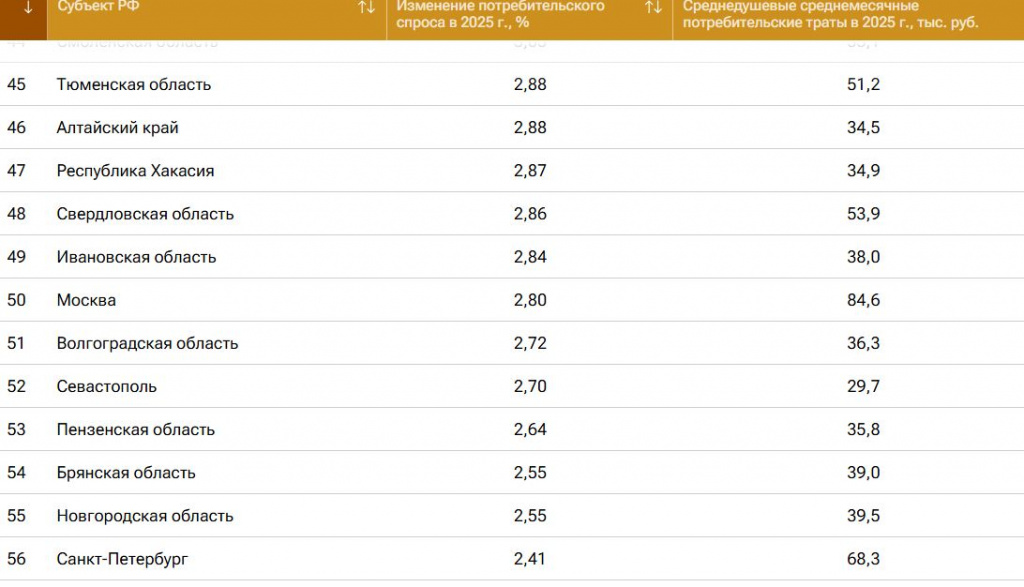Click Saint Petersburg's 2,41 demand value

(530, 559)
